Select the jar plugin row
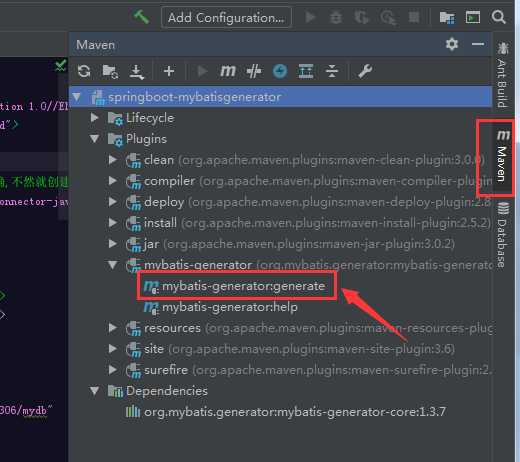Image resolution: width=520 pixels, height=462 pixels. (290, 244)
